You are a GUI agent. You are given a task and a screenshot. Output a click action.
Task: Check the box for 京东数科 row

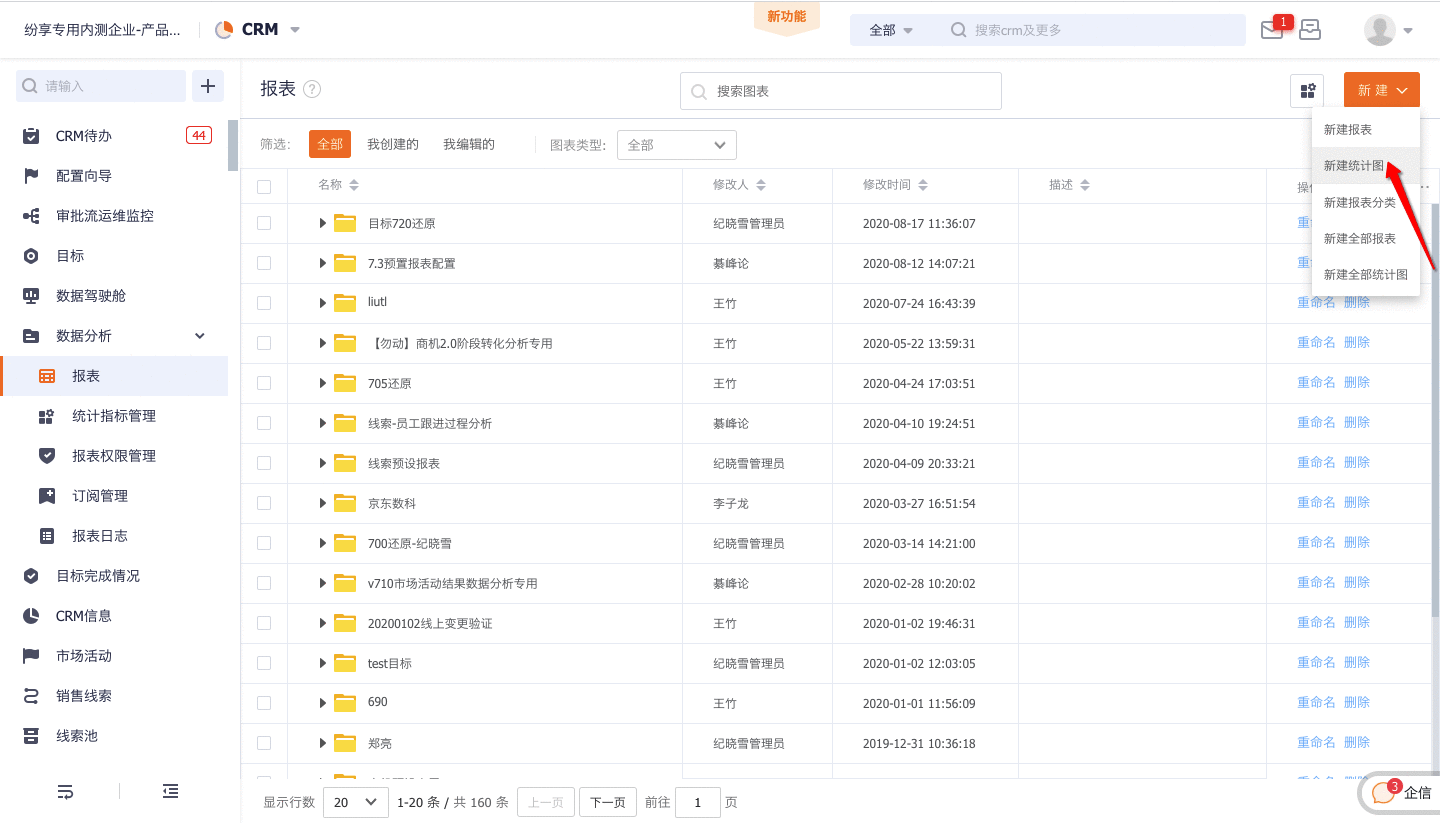click(x=264, y=503)
